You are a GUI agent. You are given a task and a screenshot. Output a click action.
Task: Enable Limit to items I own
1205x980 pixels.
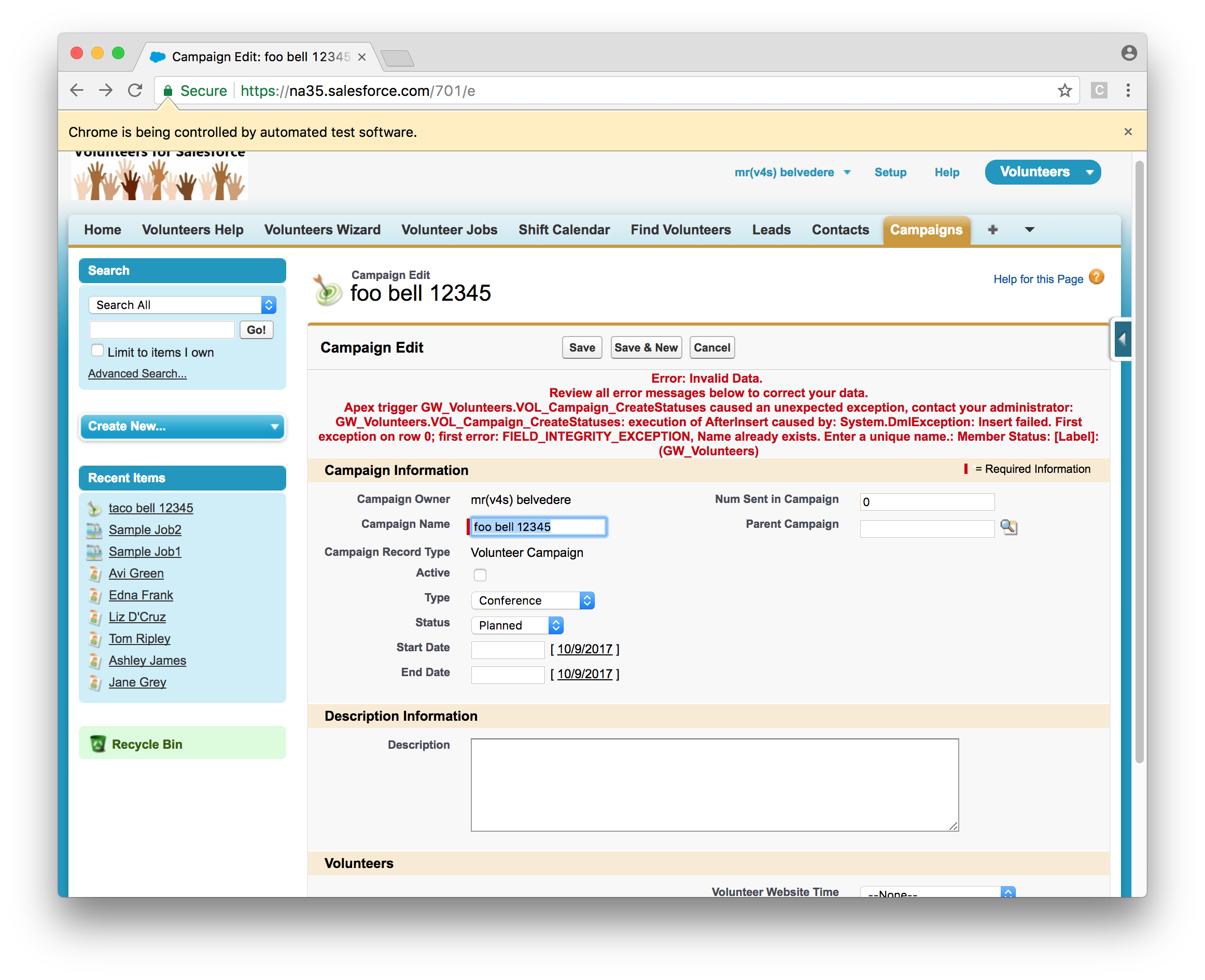tap(97, 351)
